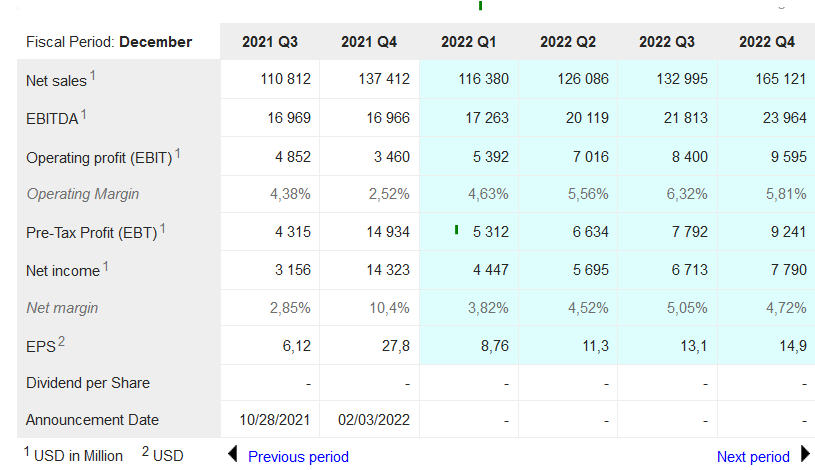Image resolution: width=815 pixels, height=470 pixels.
Task: Click the Dividend per Share row label
Action: (x=88, y=383)
